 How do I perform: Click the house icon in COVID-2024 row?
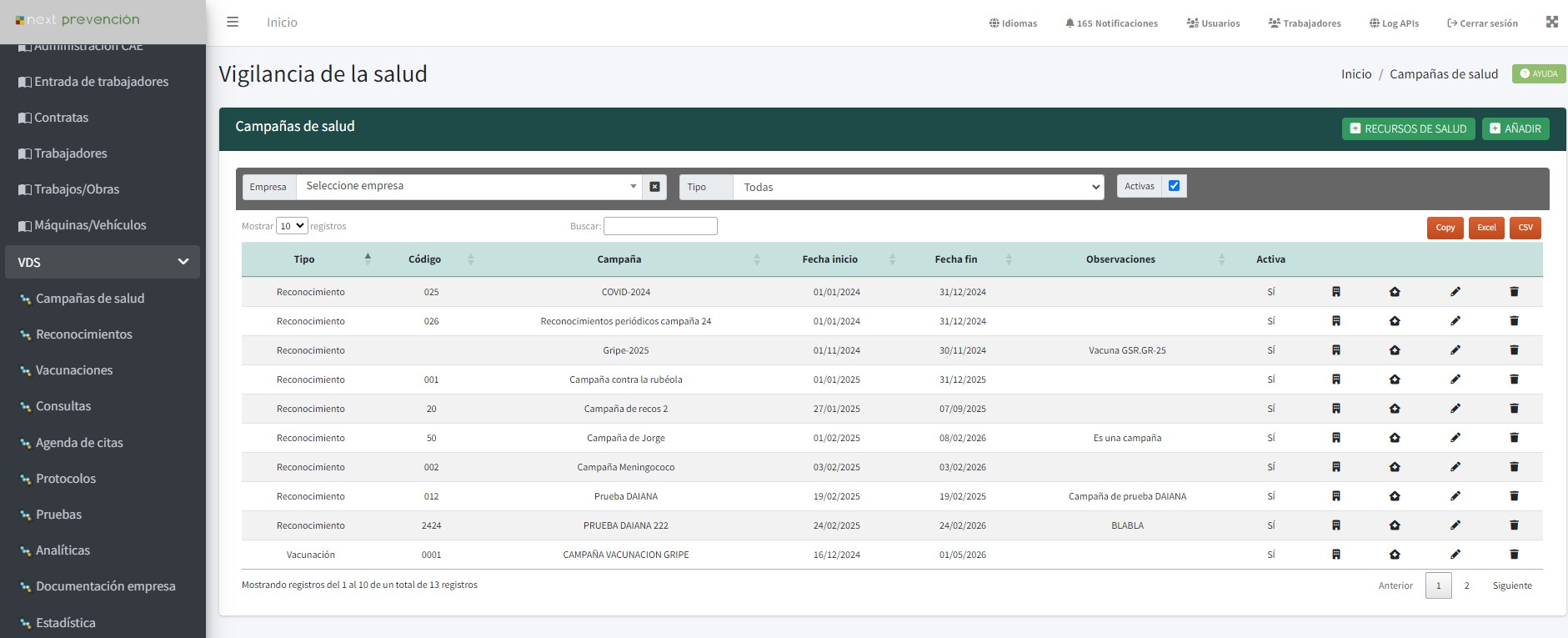coord(1395,292)
